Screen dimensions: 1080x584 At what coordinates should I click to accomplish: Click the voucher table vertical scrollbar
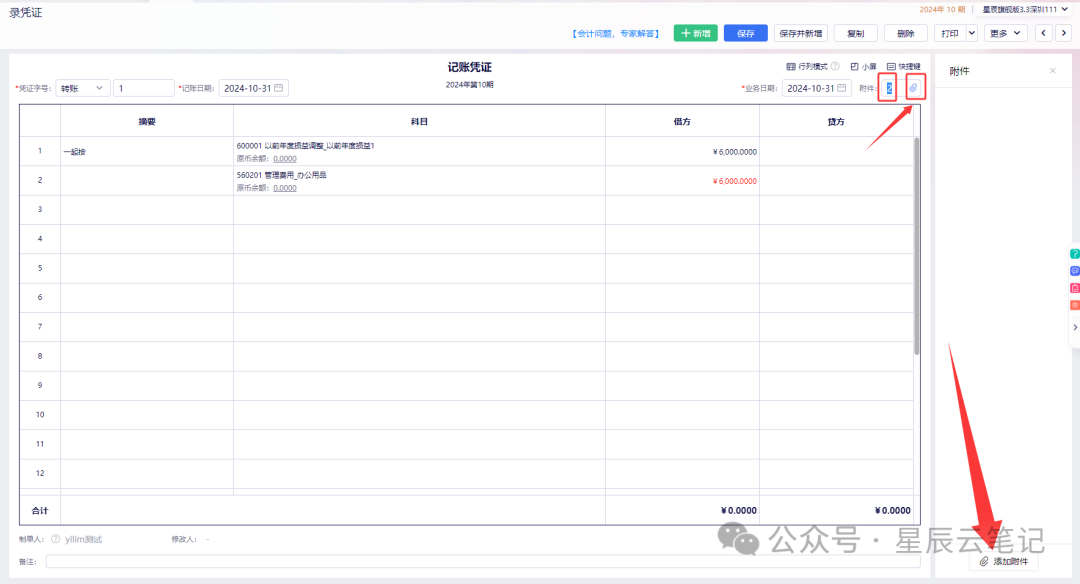coord(916,246)
